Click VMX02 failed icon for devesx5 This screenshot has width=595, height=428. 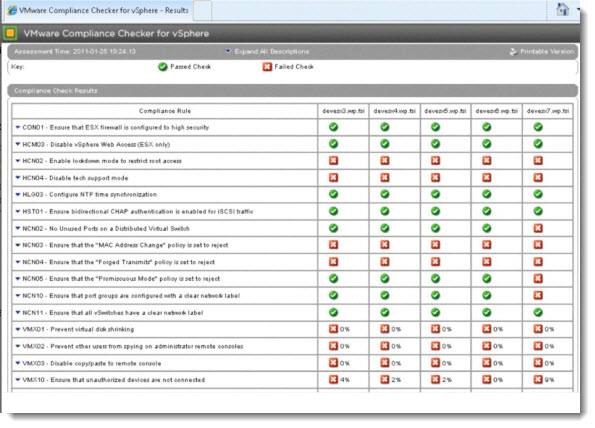point(436,346)
